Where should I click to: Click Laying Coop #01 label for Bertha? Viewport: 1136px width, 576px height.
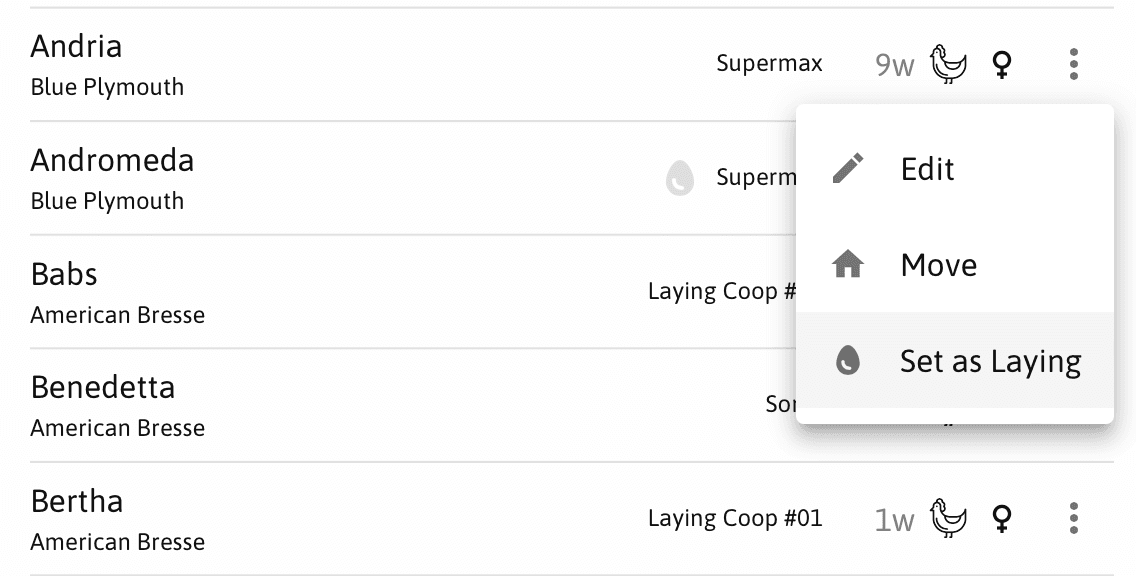[x=735, y=518]
